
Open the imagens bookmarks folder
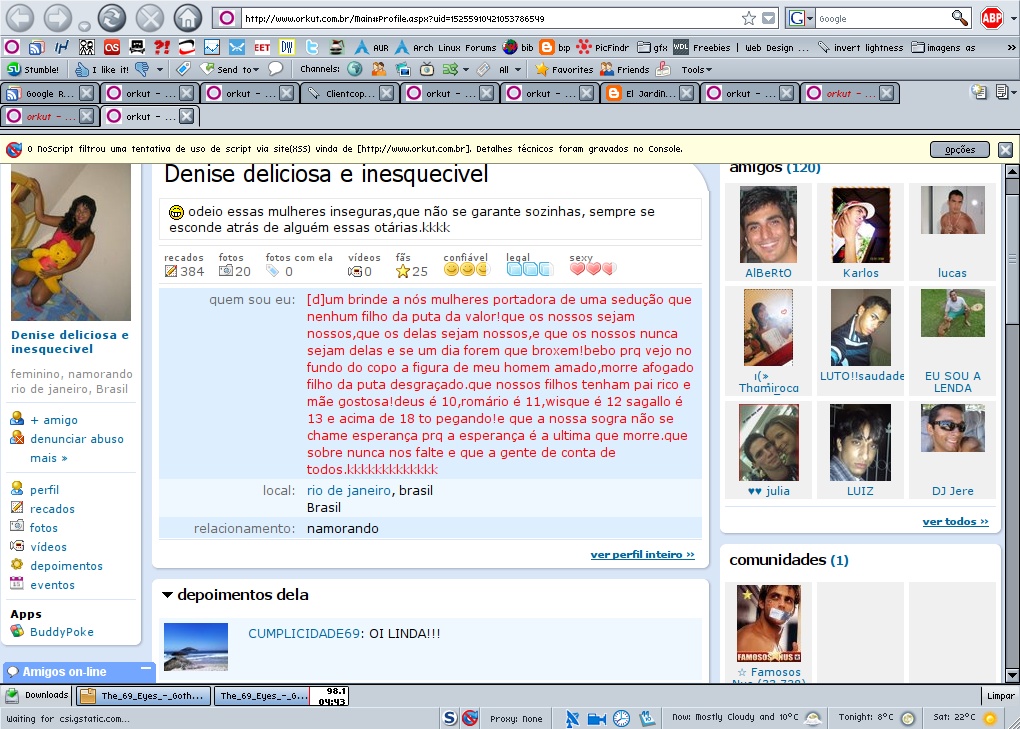point(943,47)
